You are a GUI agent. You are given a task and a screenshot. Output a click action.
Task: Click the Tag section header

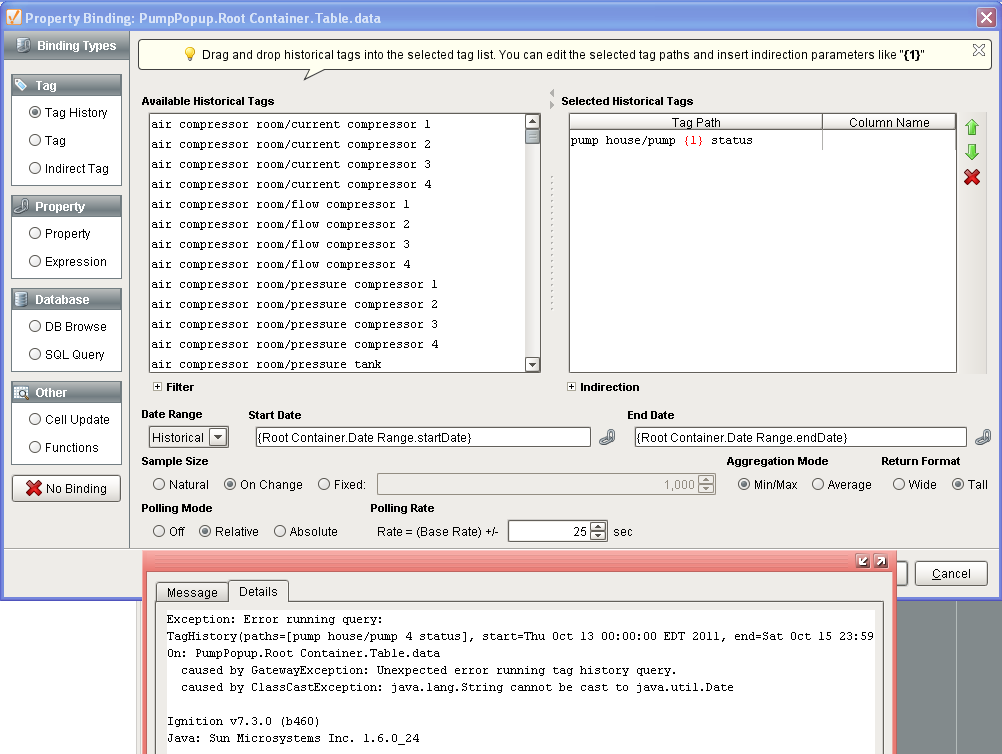(66, 85)
